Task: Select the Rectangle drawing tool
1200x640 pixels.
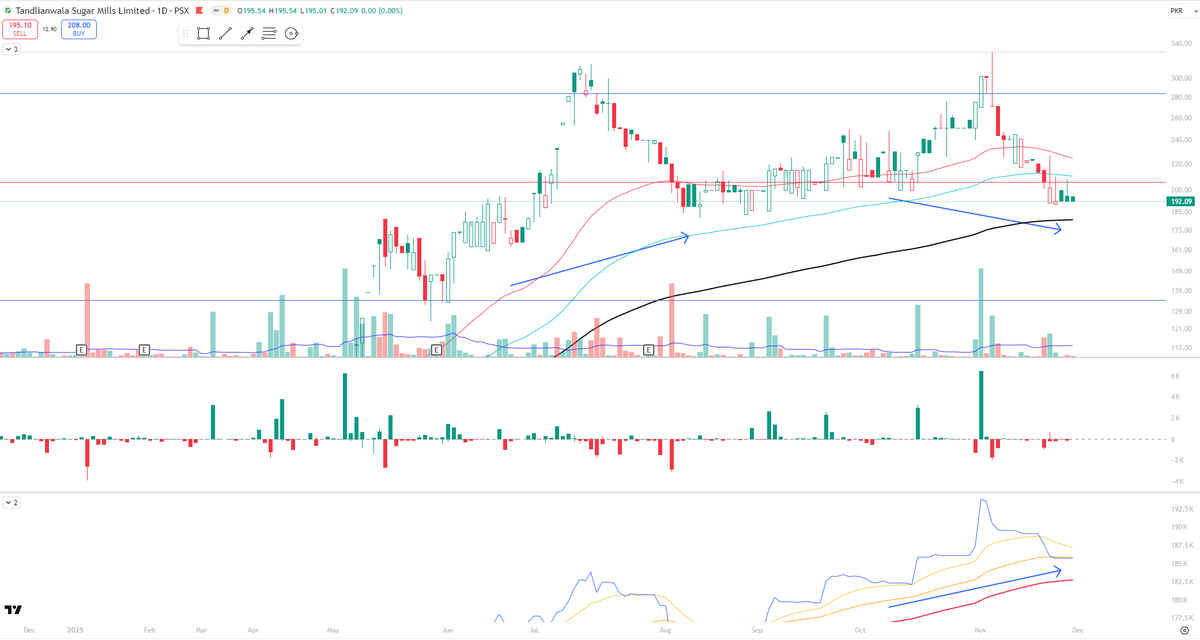Action: [x=203, y=33]
